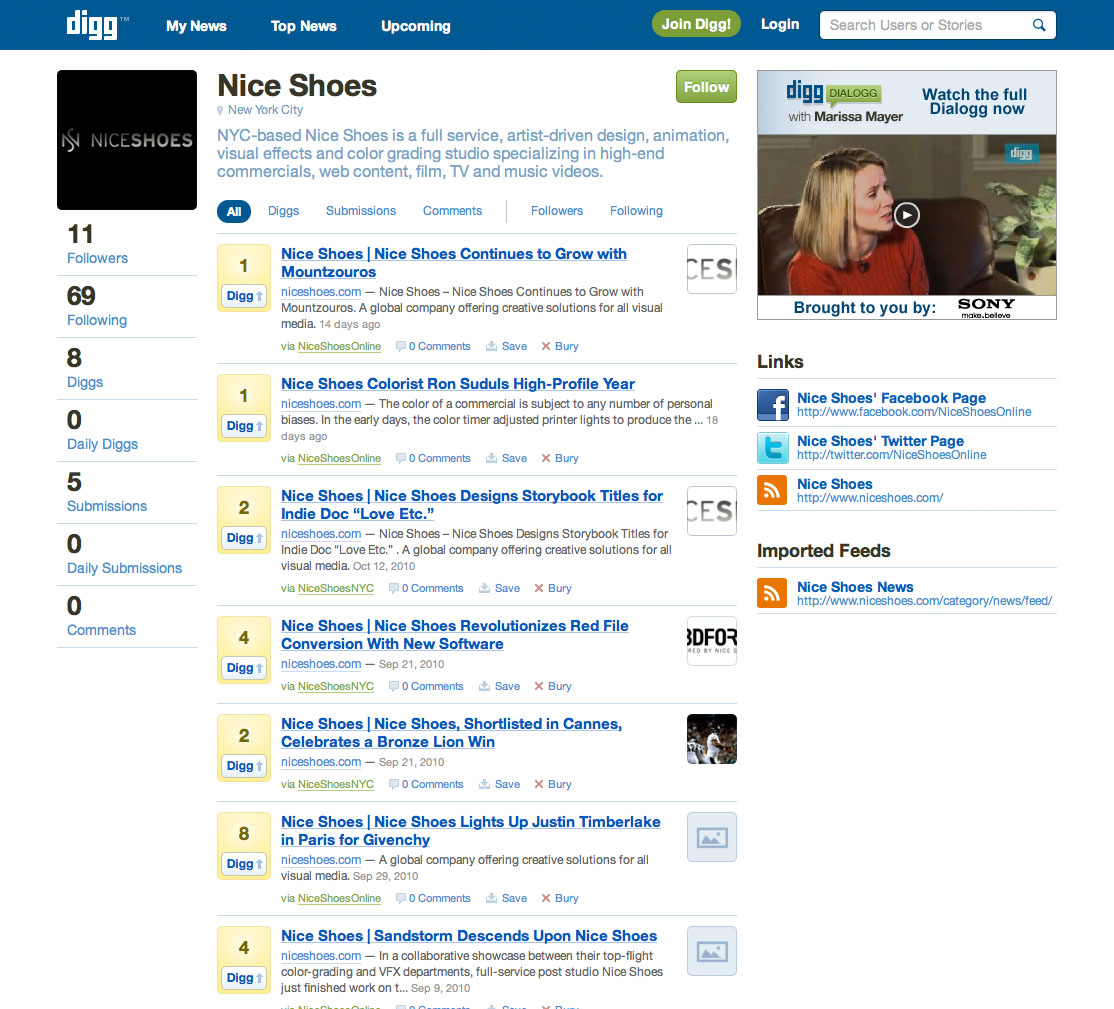The height and width of the screenshot is (1009, 1114).
Task: Digg the Mountzouros story
Action: [244, 296]
